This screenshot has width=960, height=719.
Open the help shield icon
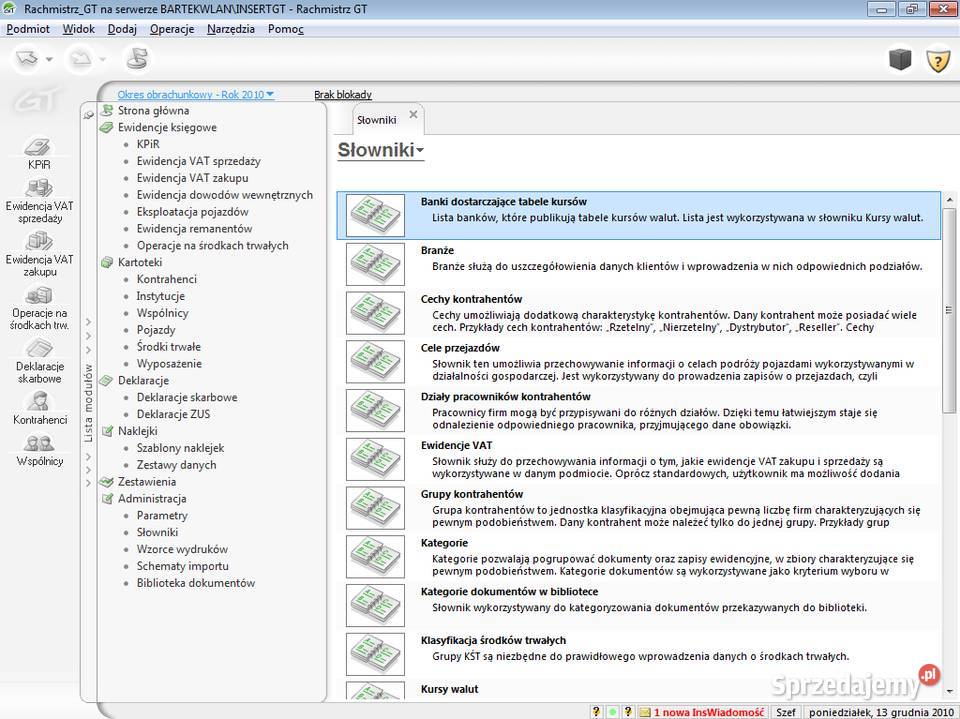pos(938,61)
